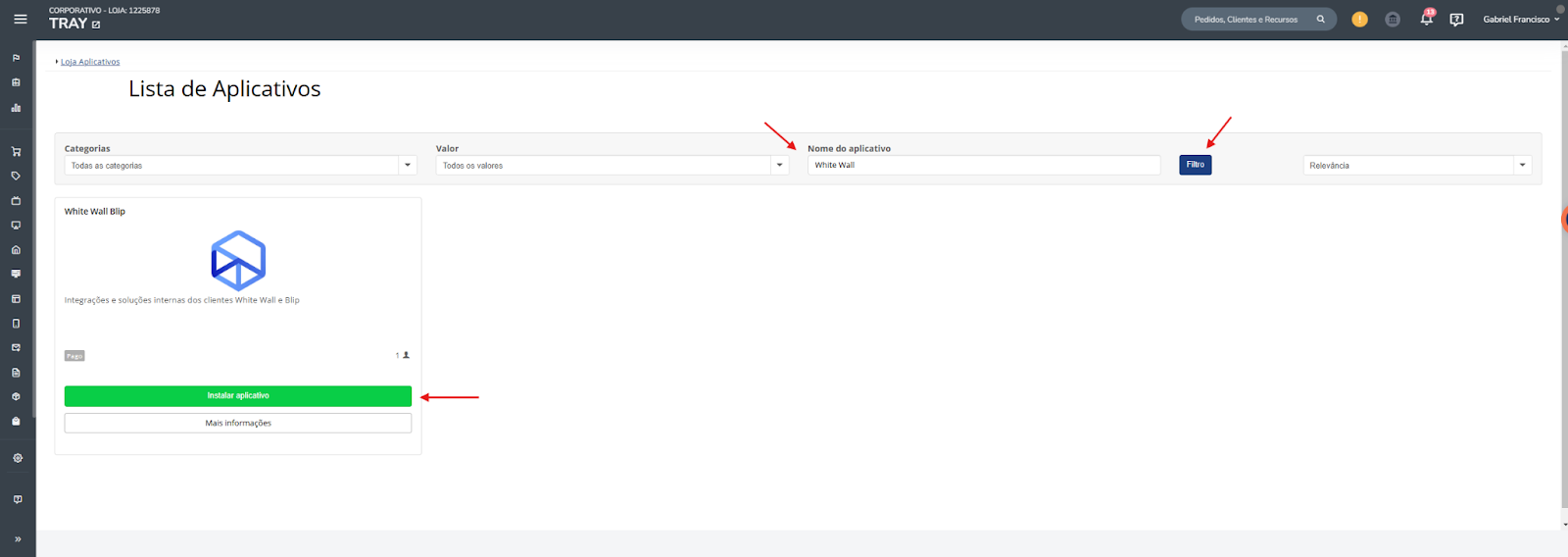Open the shopping cart sidebar icon

(x=16, y=152)
